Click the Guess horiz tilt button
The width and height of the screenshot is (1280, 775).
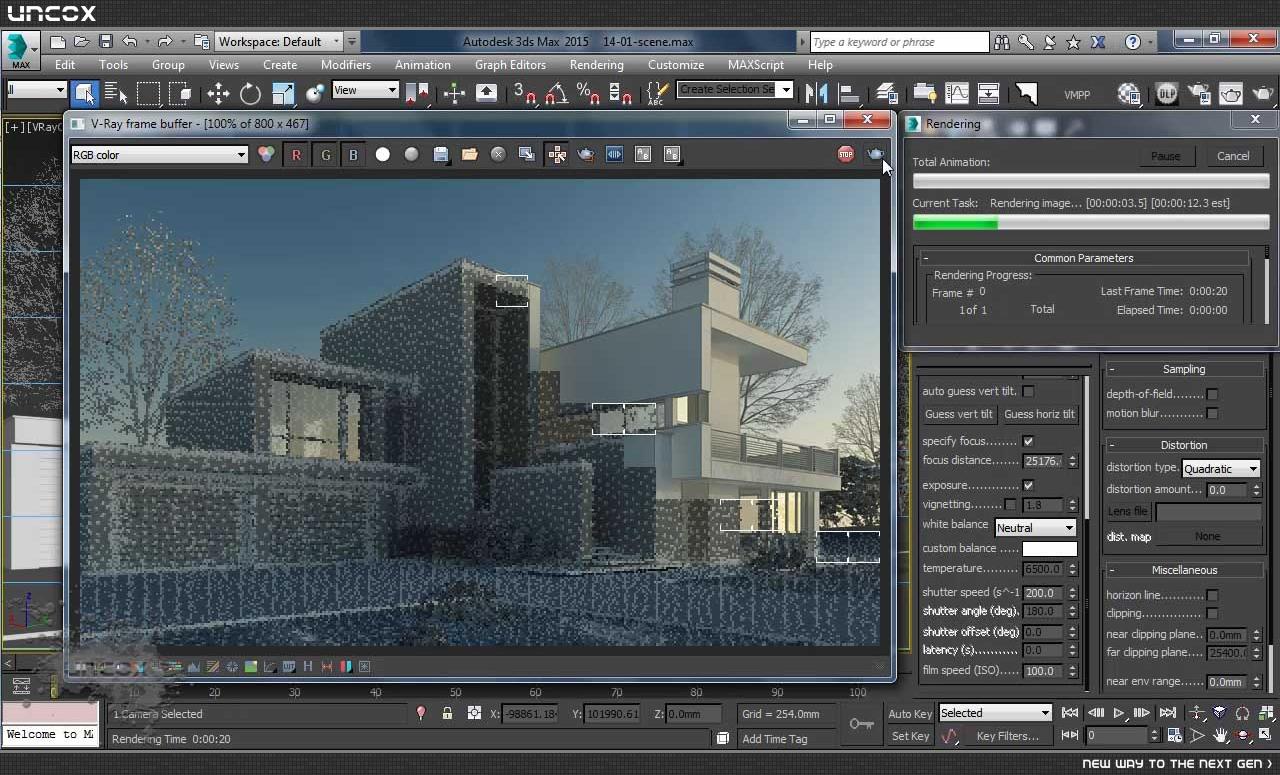tap(1039, 414)
